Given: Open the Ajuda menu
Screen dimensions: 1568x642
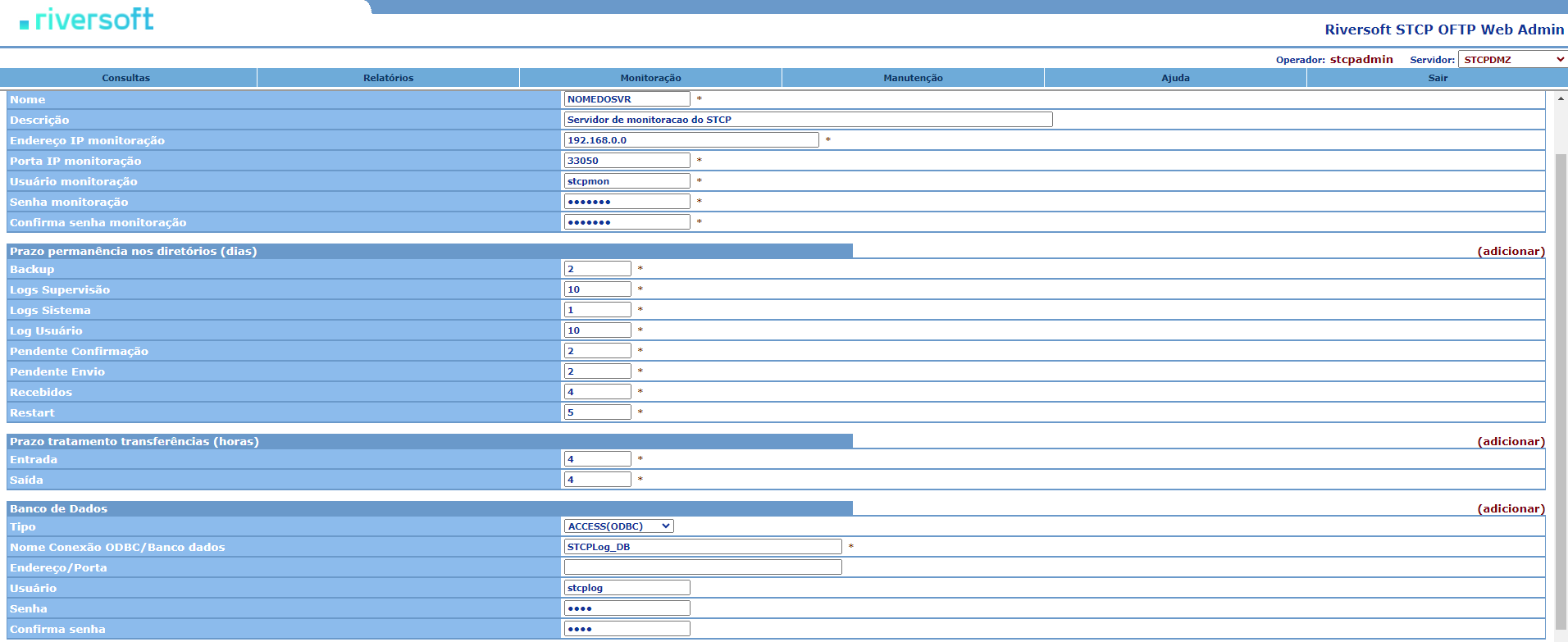Looking at the screenshot, I should tap(1176, 78).
